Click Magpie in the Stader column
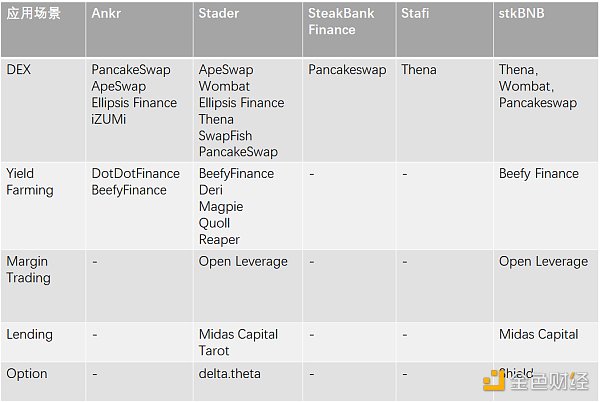This screenshot has width=600, height=402. pos(221,206)
